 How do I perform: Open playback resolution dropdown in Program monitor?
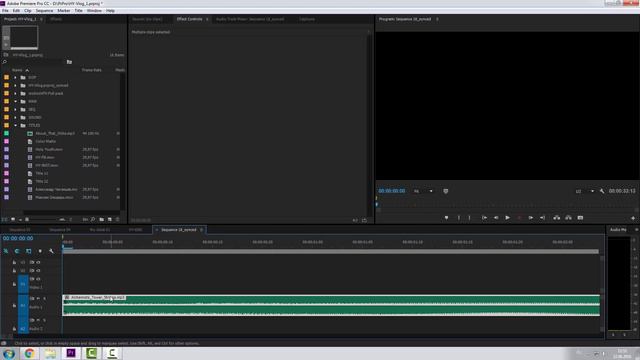pos(584,191)
